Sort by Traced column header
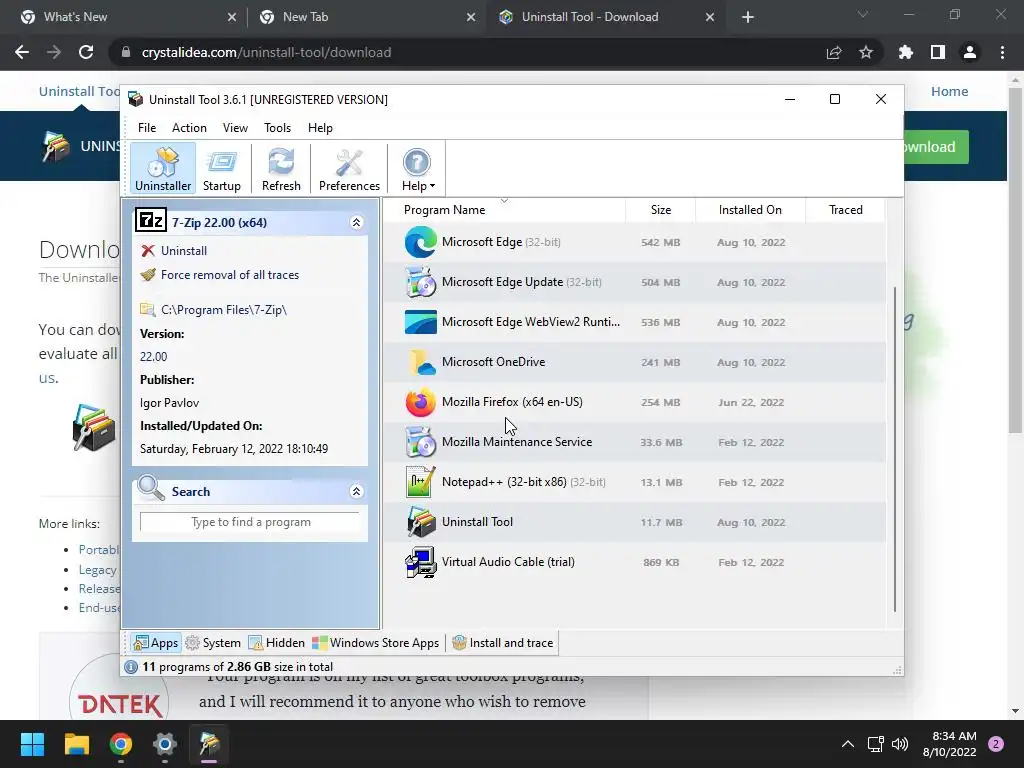The height and width of the screenshot is (768, 1024). point(845,210)
